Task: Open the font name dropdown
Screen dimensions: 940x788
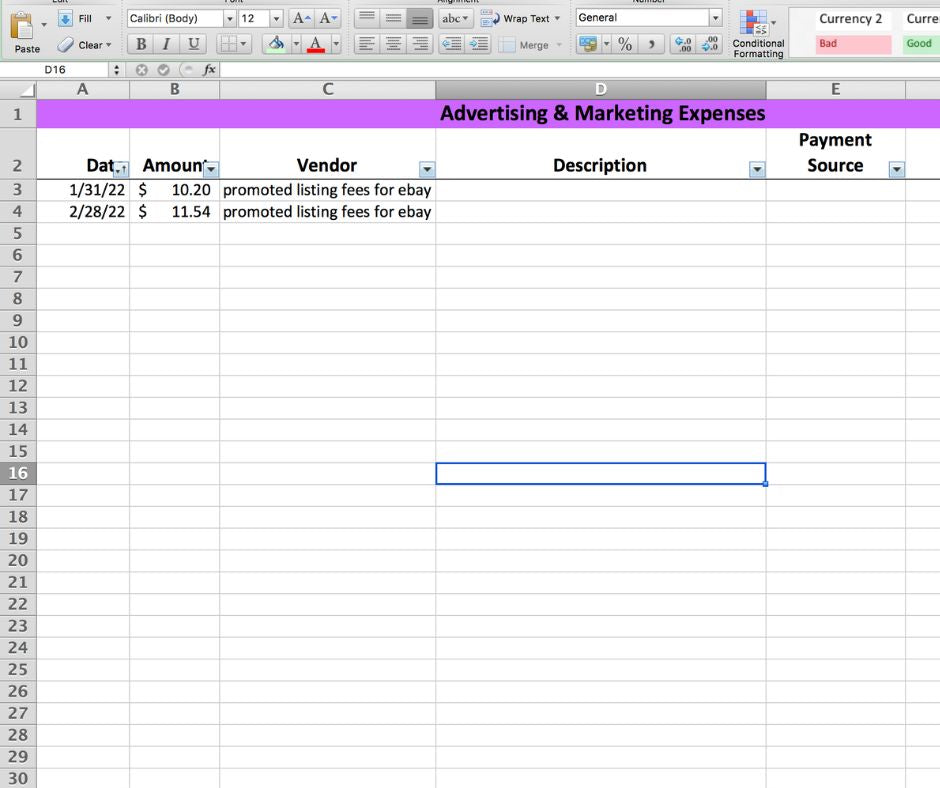Action: pos(229,18)
